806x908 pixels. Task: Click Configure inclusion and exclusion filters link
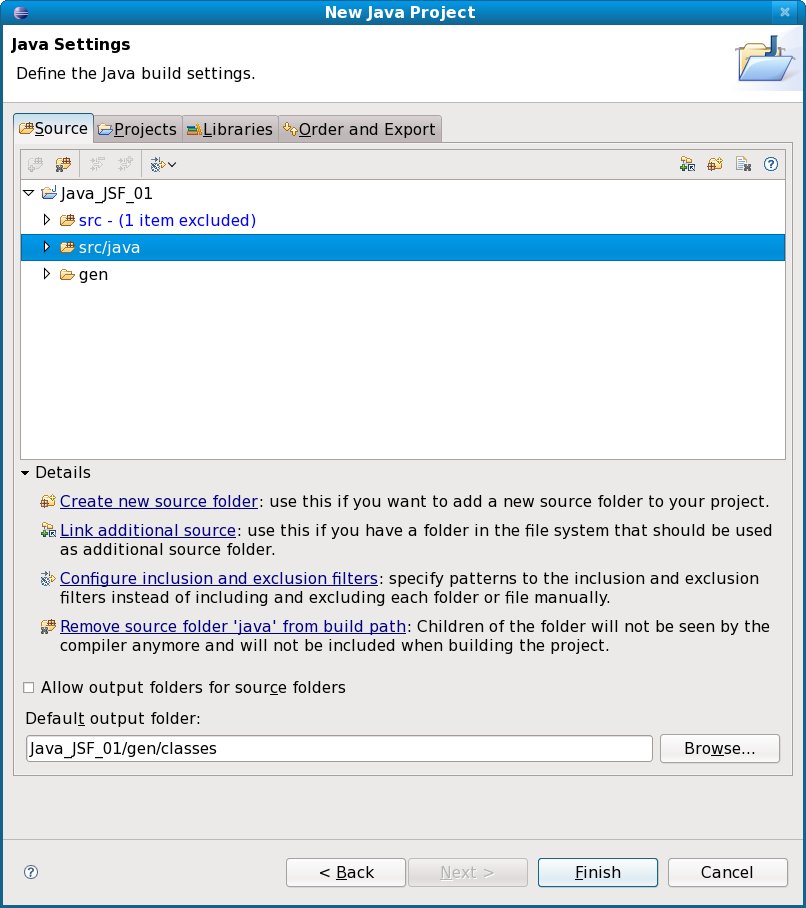click(x=219, y=578)
